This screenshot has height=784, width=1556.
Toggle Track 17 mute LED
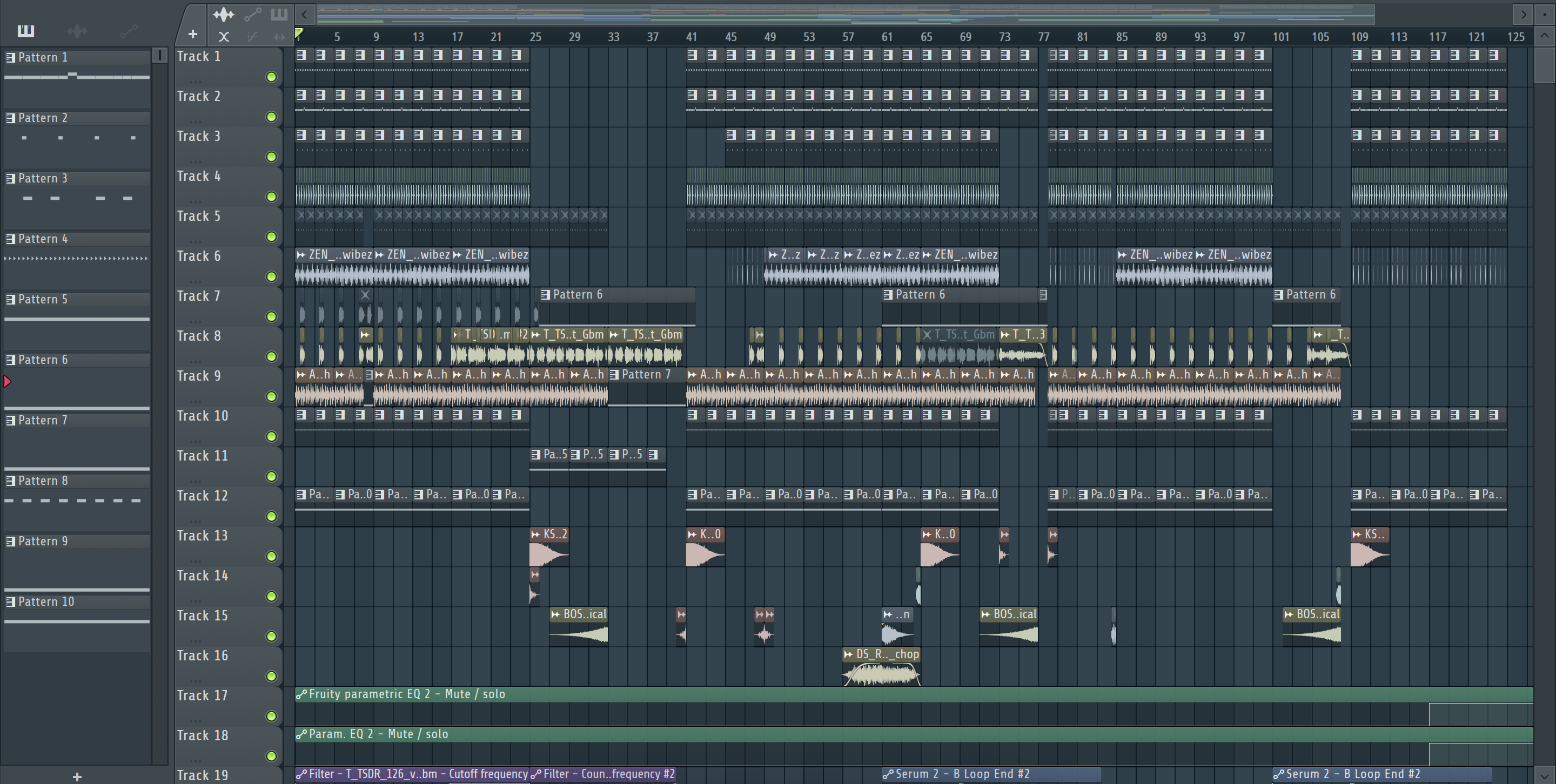click(x=272, y=717)
